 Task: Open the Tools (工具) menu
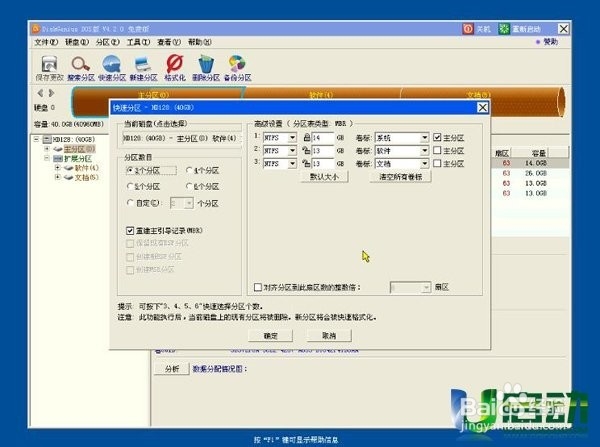139,42
